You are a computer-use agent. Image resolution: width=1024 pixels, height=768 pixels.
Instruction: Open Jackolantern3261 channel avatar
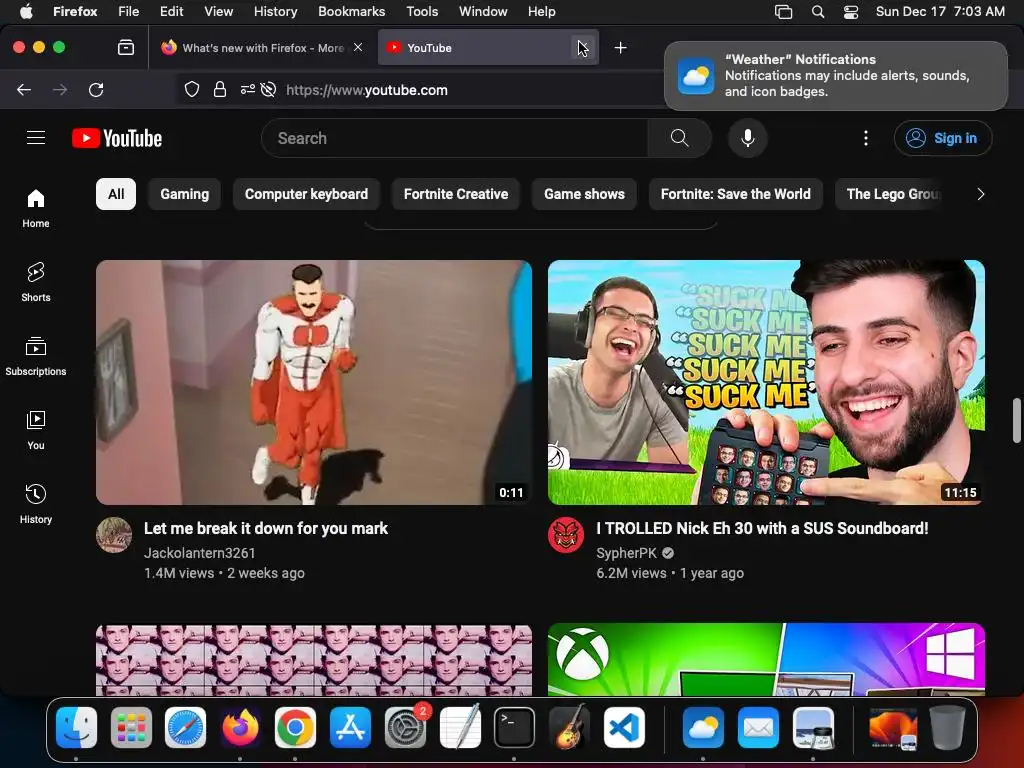pos(114,535)
